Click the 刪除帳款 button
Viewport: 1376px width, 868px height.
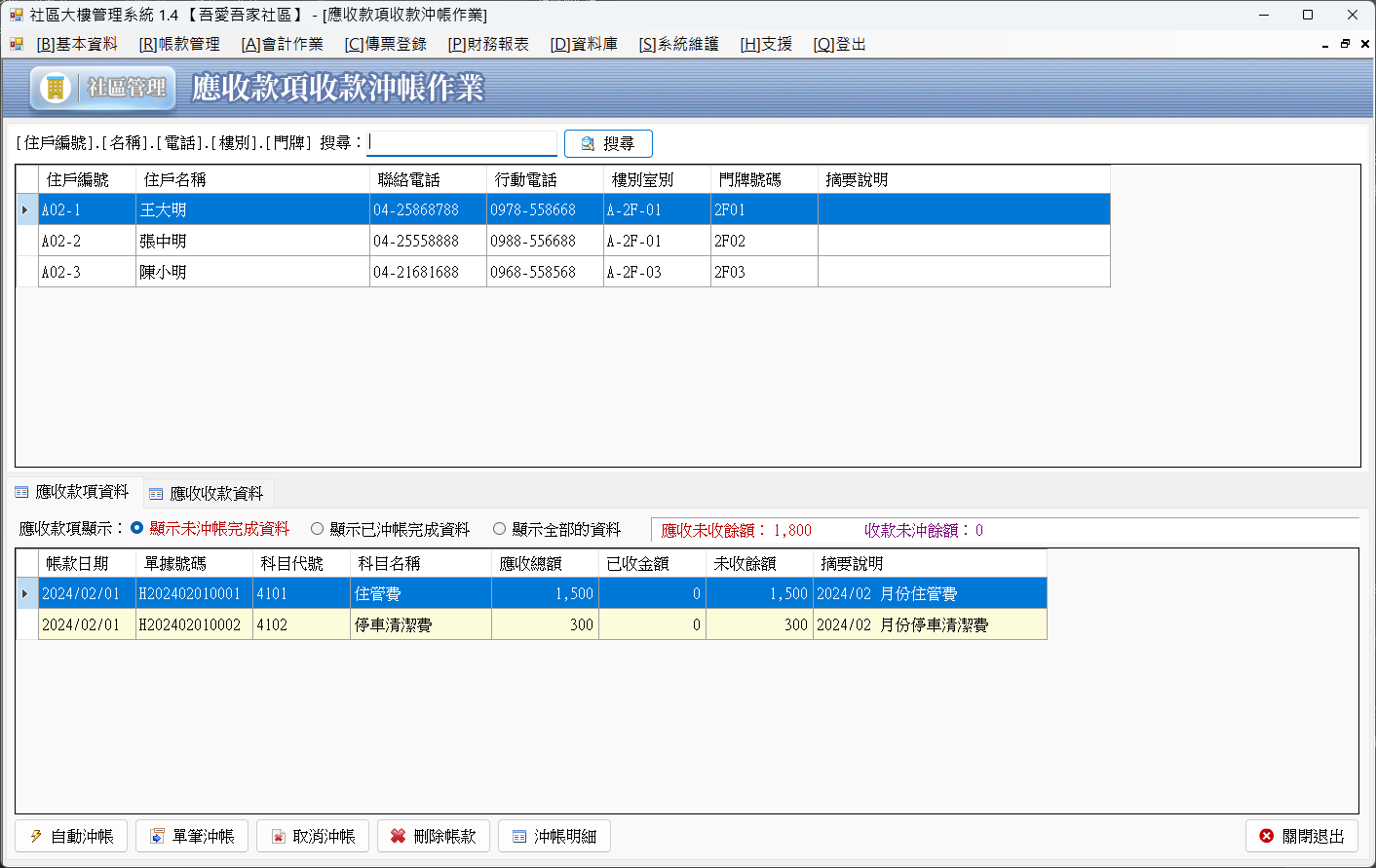[x=434, y=836]
